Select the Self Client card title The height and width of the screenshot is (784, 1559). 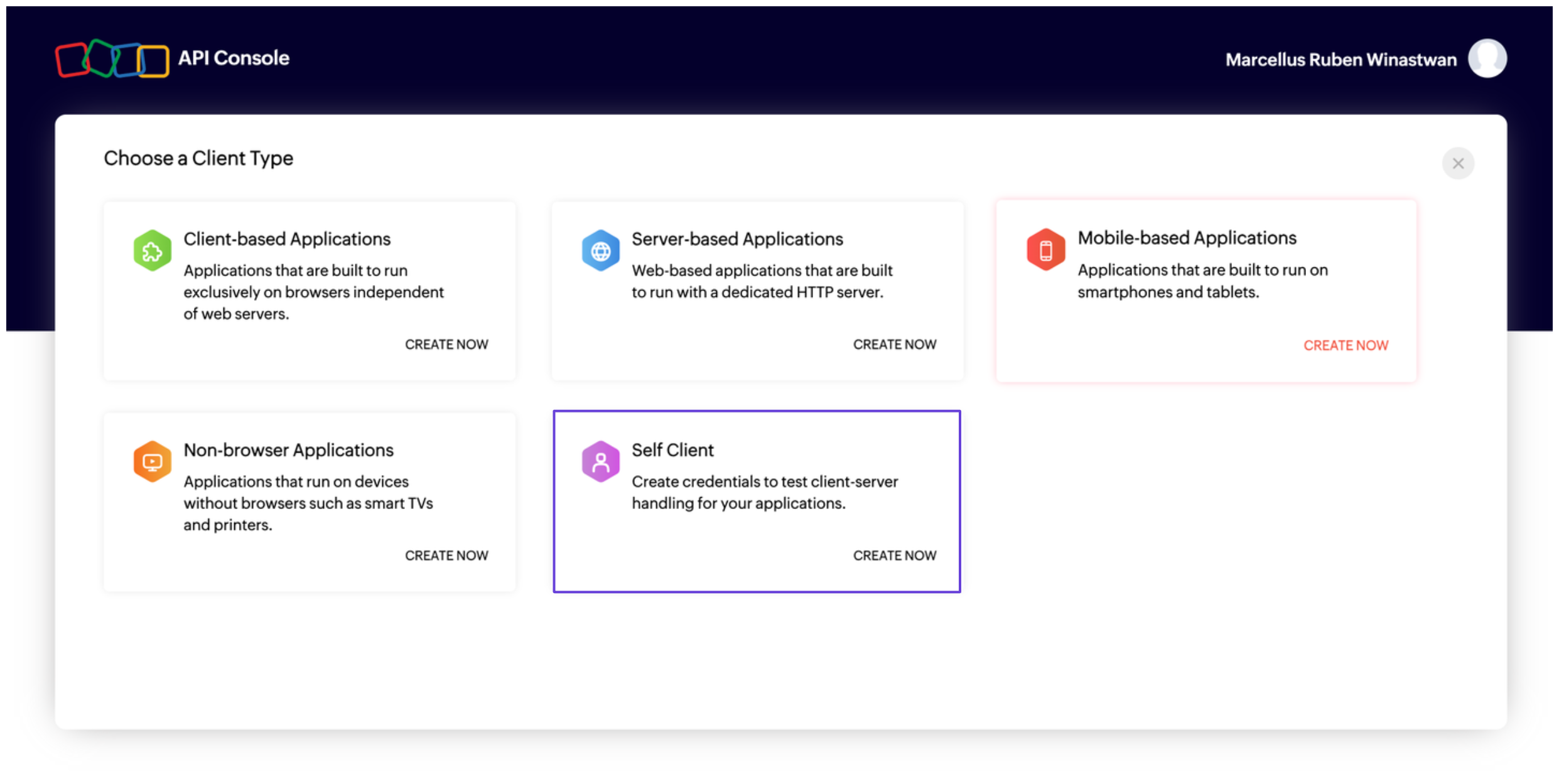pyautogui.click(x=672, y=450)
